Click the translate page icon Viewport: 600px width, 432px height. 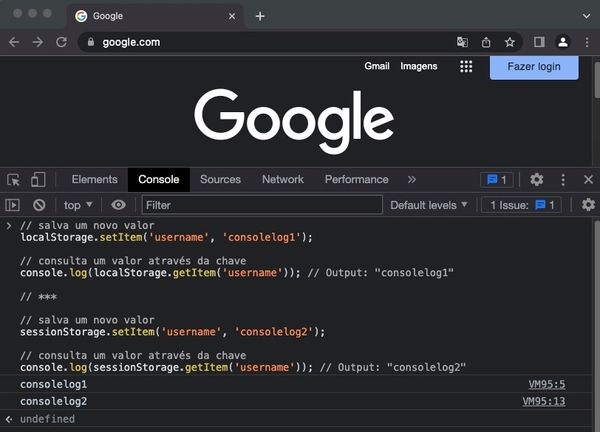pyautogui.click(x=462, y=42)
